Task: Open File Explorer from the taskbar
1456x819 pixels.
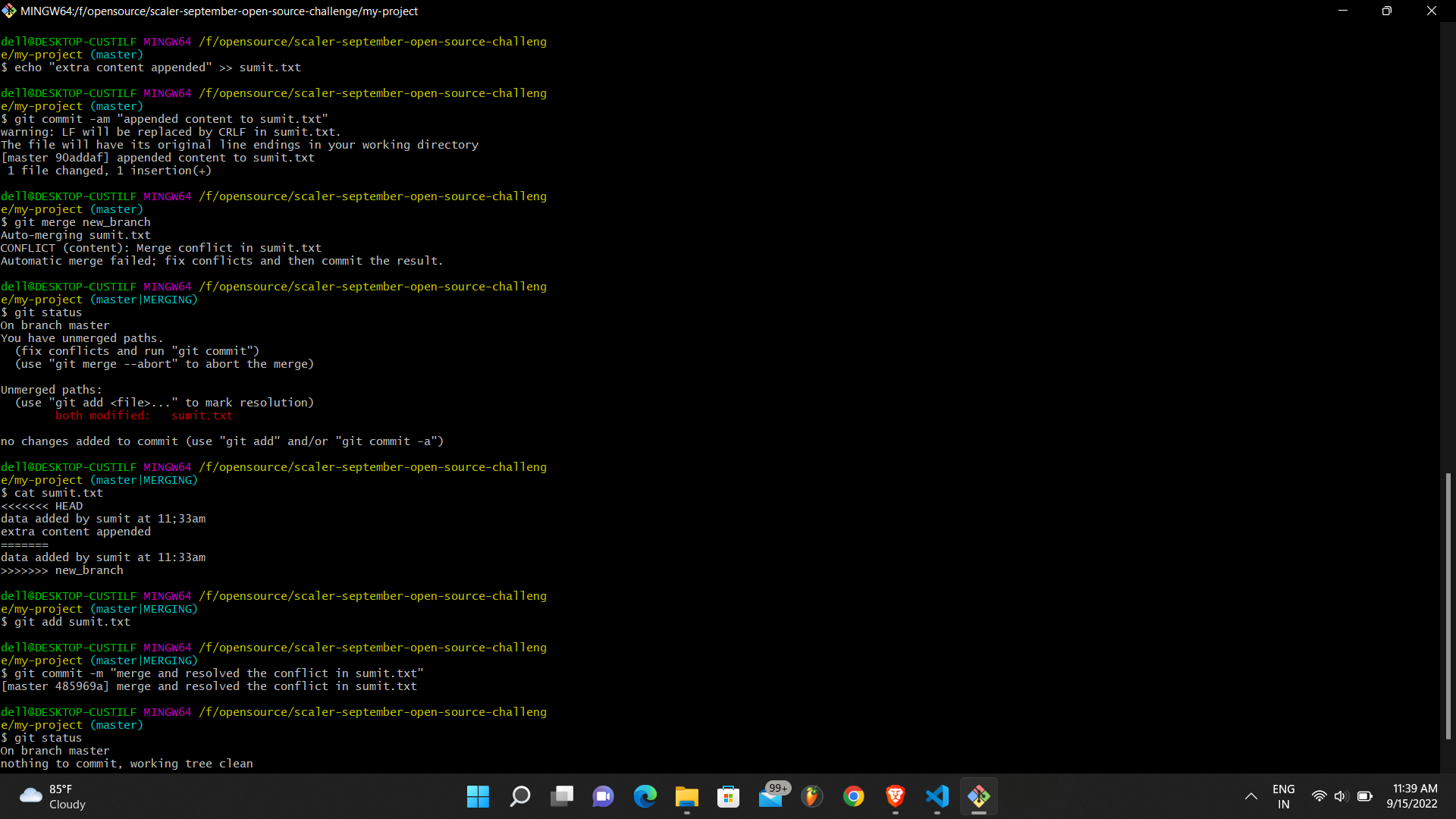Action: click(687, 797)
